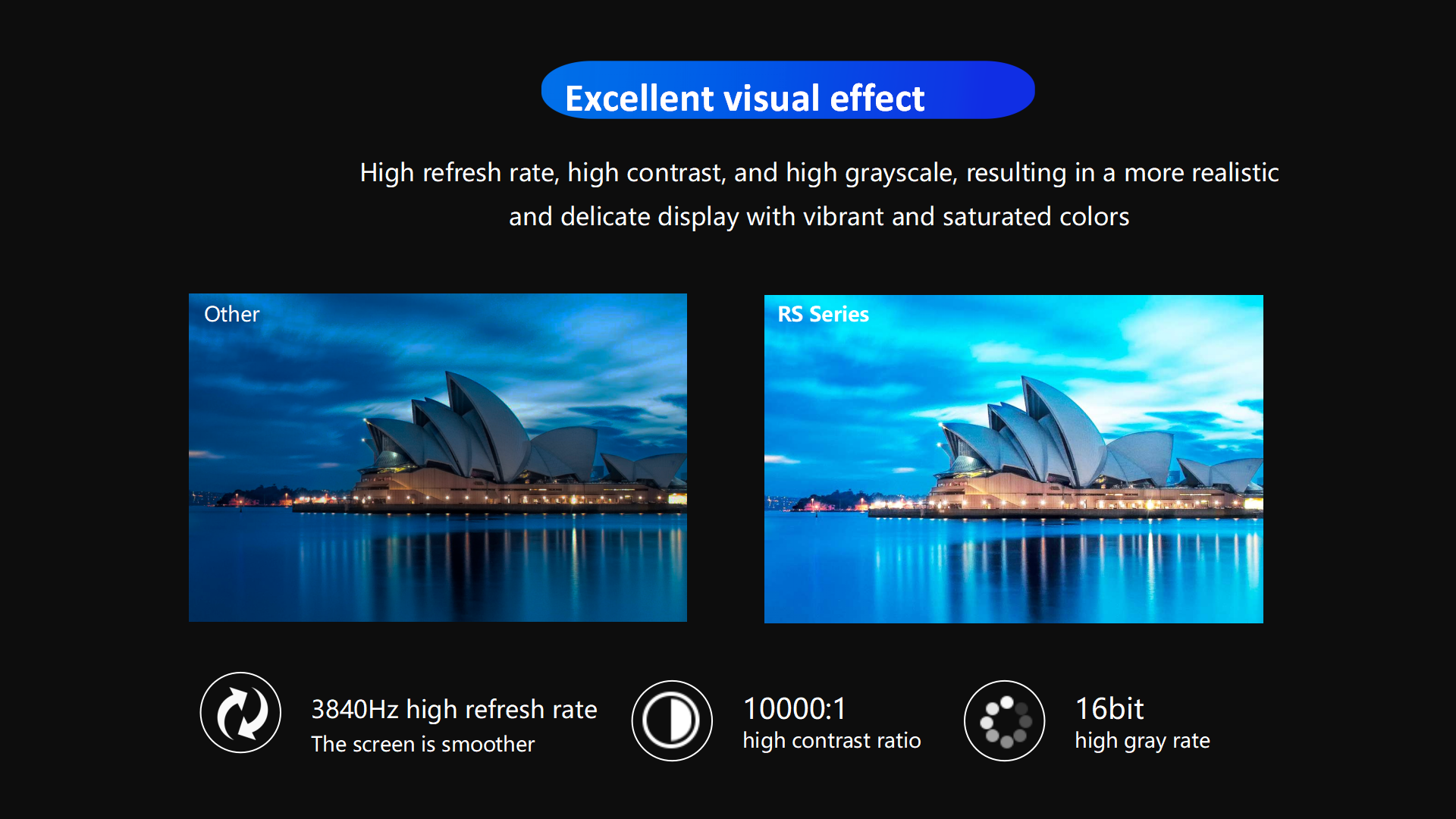Click 'The screen is smoother' caption

[422, 744]
